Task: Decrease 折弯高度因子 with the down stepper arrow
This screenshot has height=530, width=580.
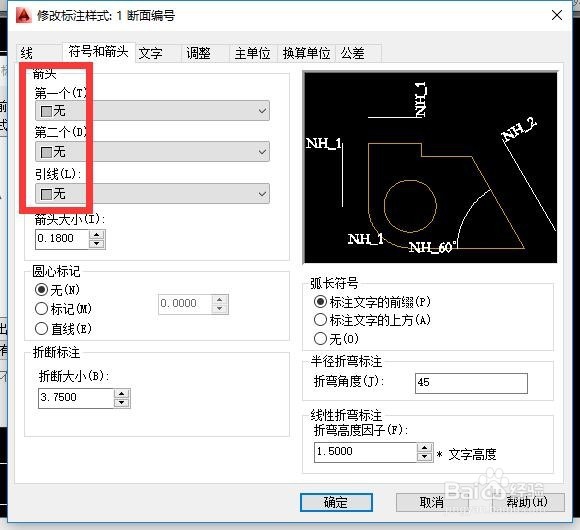Action: click(425, 457)
